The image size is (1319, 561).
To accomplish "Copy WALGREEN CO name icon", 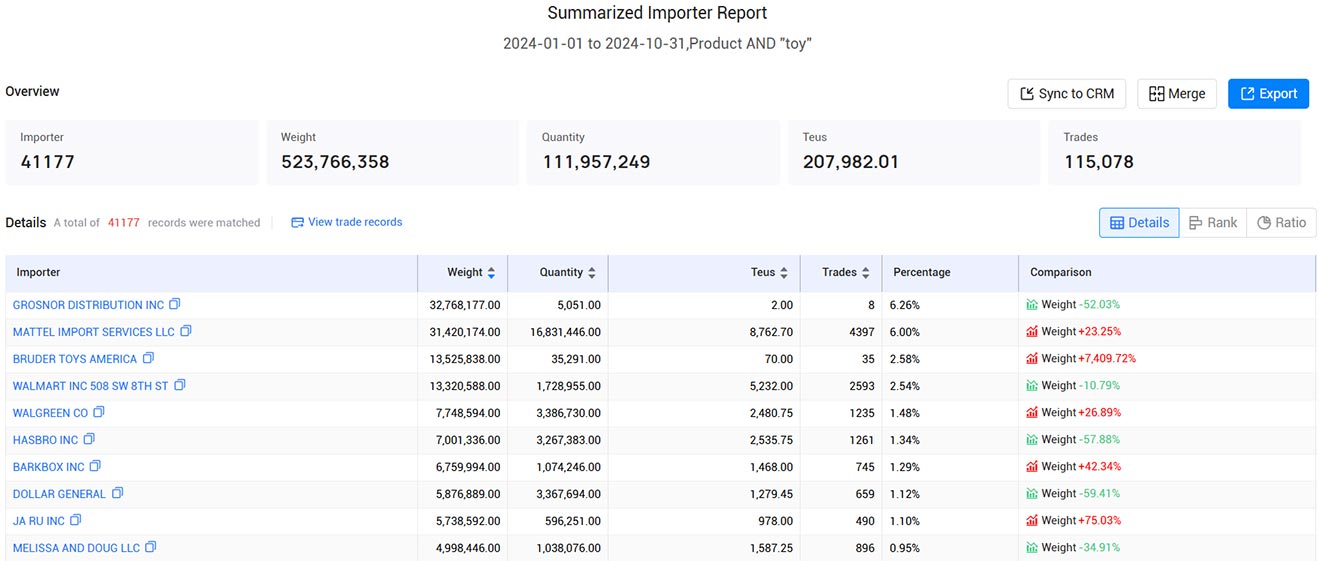I will point(99,412).
